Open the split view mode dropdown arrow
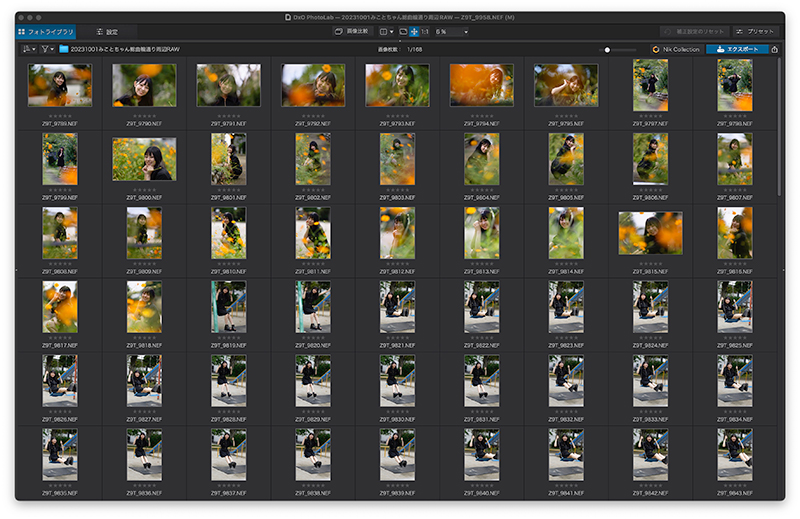 point(391,32)
